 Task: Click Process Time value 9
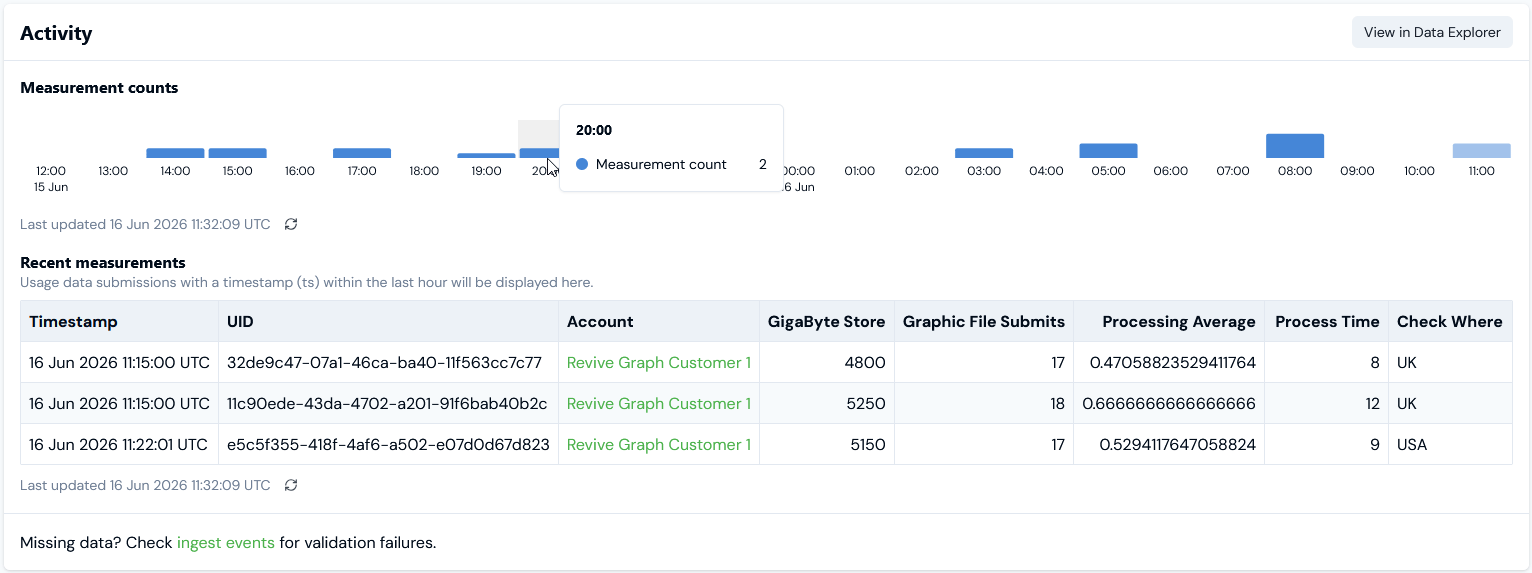[1375, 445]
